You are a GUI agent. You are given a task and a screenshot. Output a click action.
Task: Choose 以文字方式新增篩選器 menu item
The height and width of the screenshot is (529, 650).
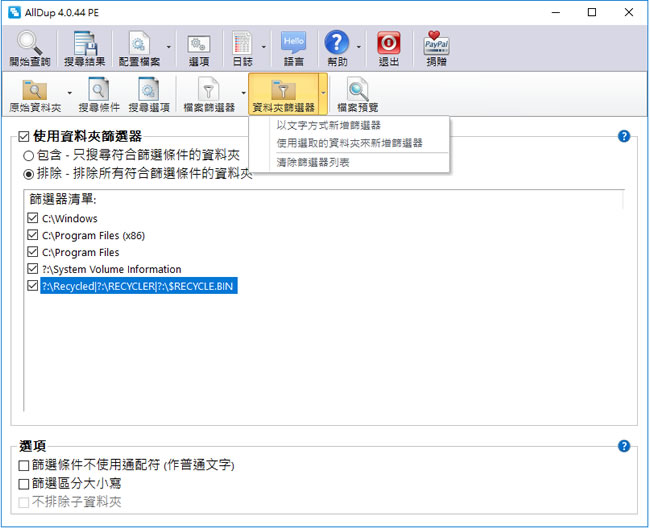329,125
